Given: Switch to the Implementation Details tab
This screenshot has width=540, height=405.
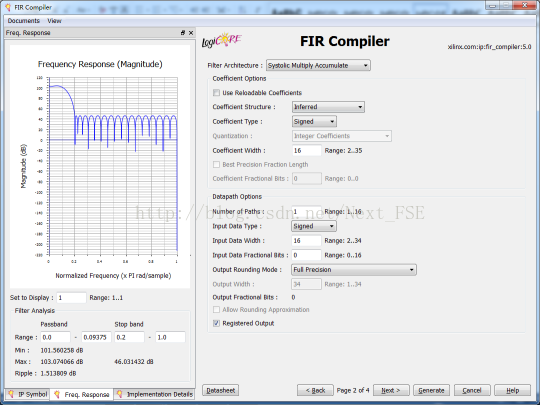Looking at the screenshot, I should pyautogui.click(x=154, y=394).
